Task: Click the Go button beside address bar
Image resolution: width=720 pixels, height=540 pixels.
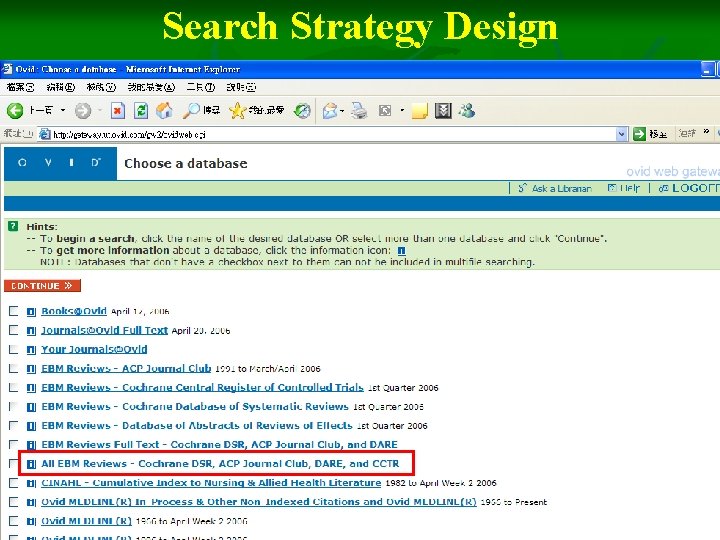Action: [650, 134]
